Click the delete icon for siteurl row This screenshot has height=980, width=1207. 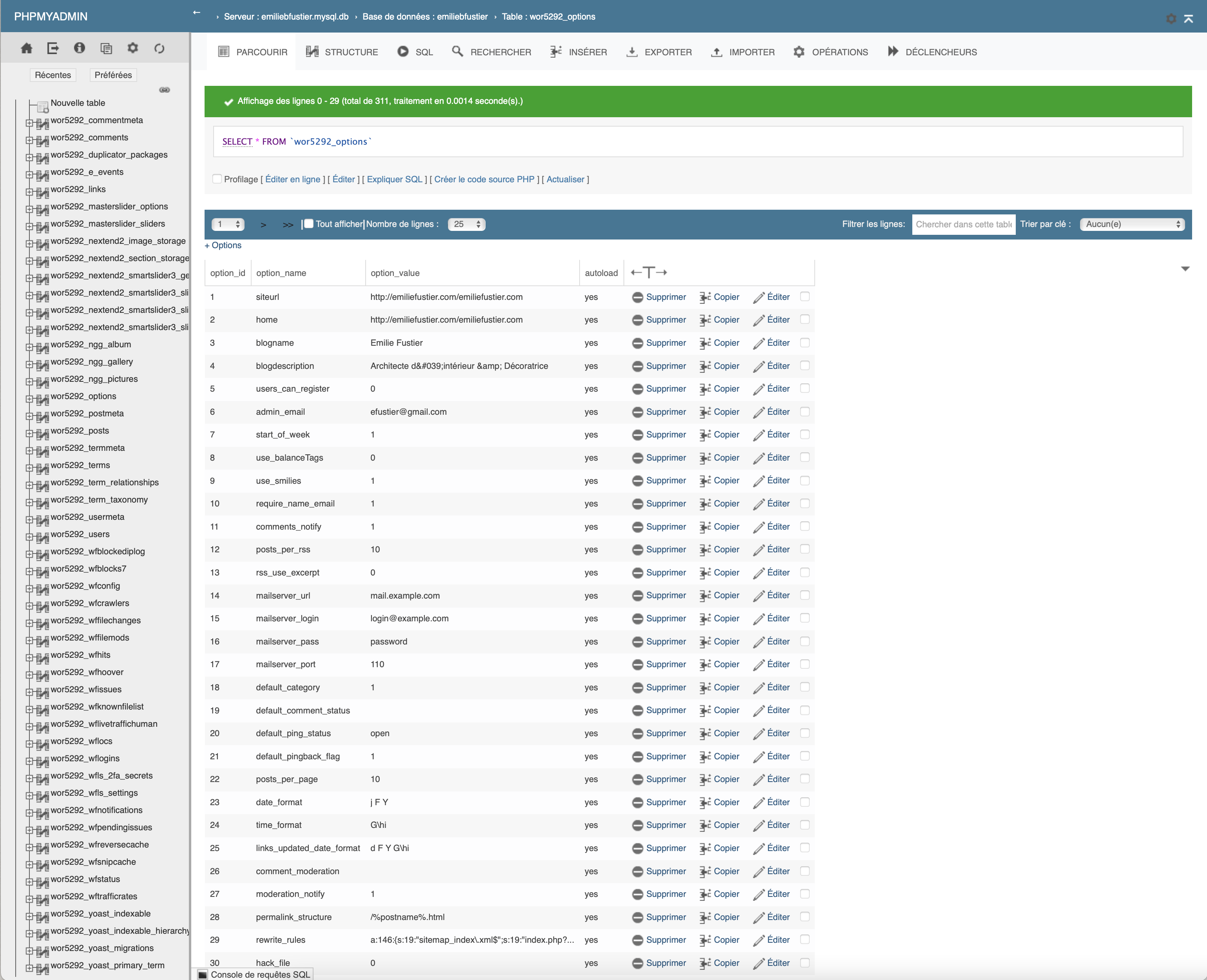click(x=638, y=298)
